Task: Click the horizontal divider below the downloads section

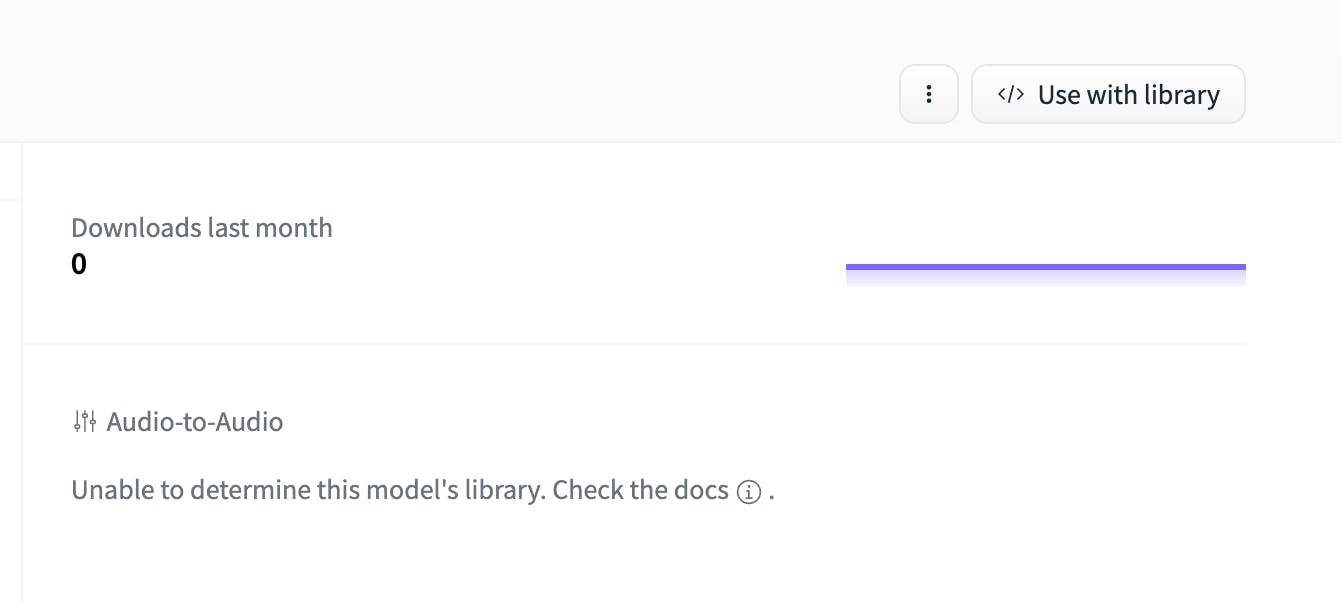Action: [634, 344]
